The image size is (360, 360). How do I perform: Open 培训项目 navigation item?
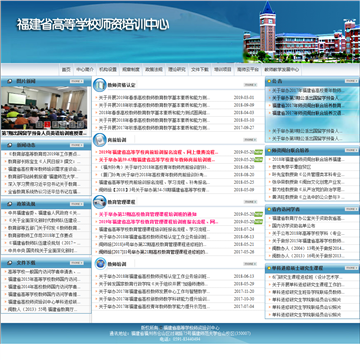pyautogui.click(x=223, y=70)
